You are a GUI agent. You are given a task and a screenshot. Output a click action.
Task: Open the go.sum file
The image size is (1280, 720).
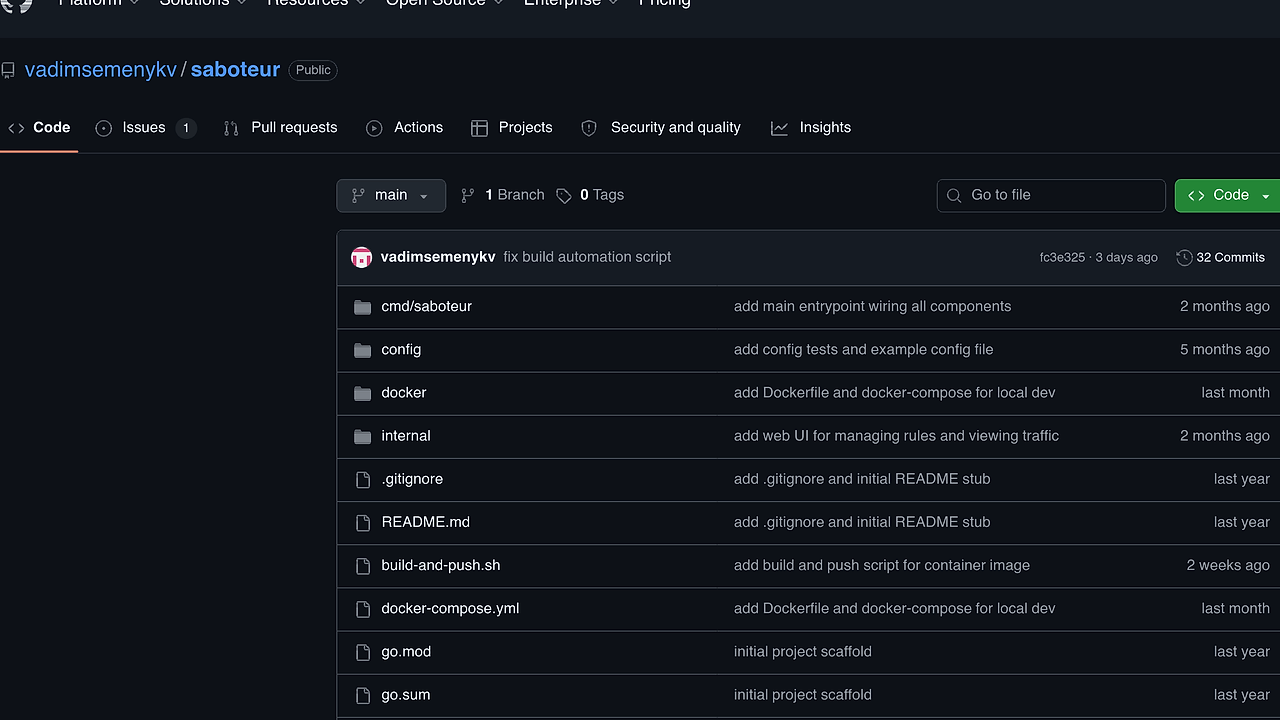point(406,693)
